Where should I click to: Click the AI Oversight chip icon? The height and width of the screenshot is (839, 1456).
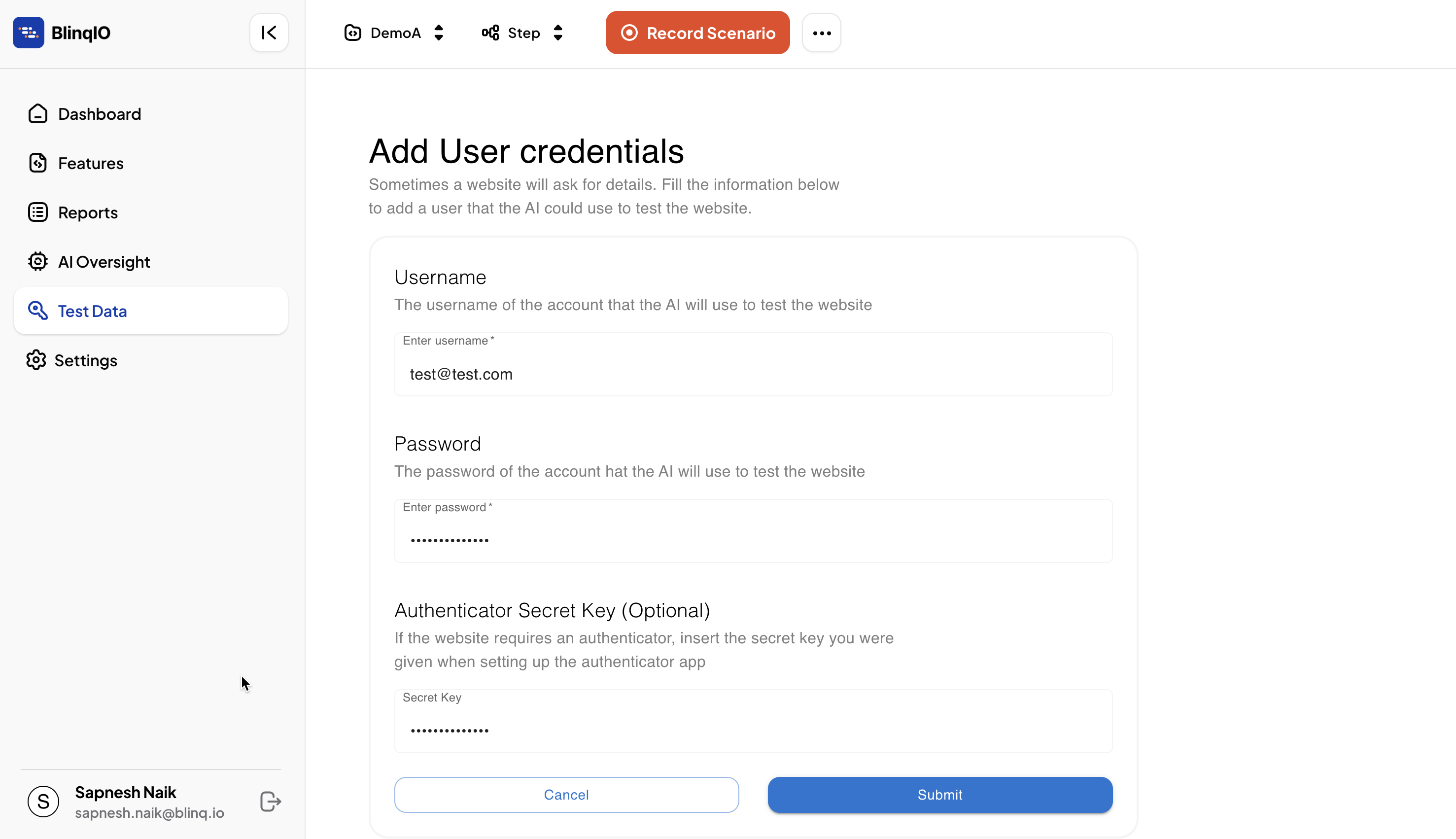click(38, 262)
